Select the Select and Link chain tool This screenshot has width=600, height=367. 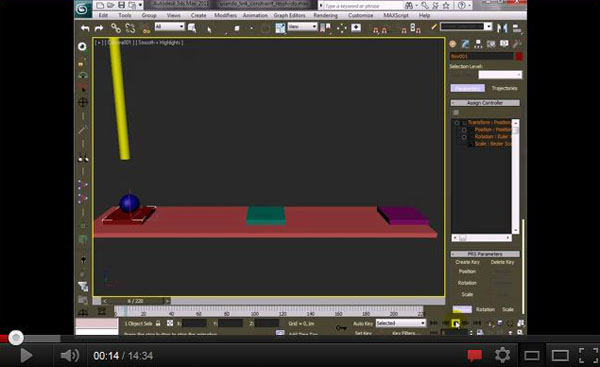coord(116,28)
